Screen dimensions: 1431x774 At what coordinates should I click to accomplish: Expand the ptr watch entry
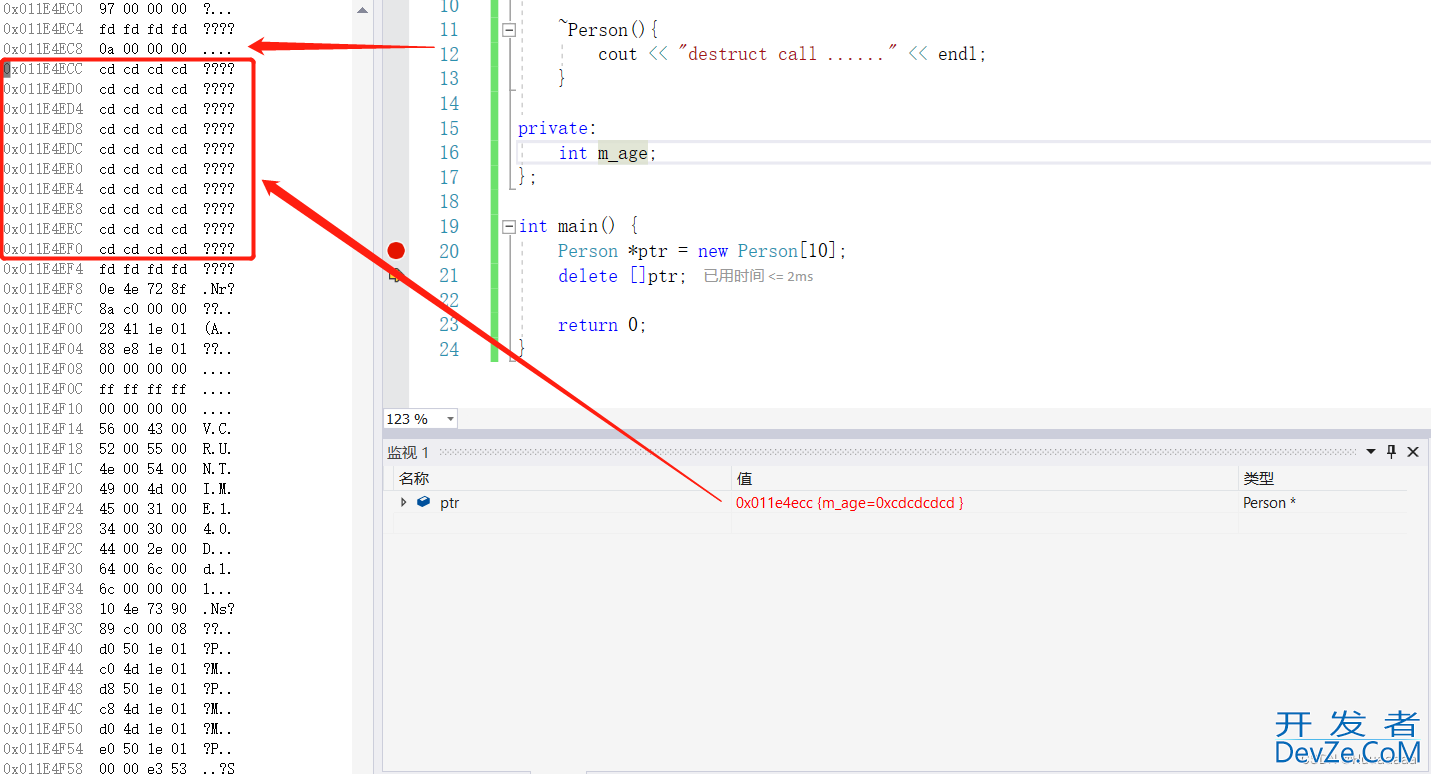[x=403, y=502]
